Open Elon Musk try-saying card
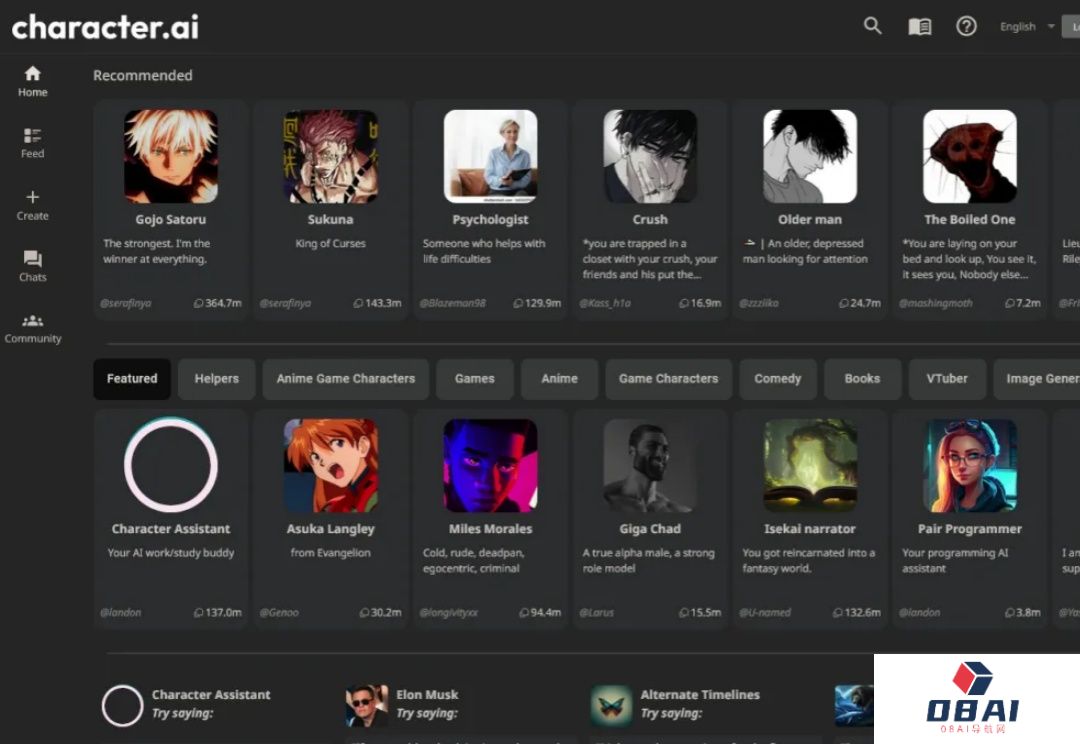Viewport: 1080px width, 744px height. click(x=403, y=705)
